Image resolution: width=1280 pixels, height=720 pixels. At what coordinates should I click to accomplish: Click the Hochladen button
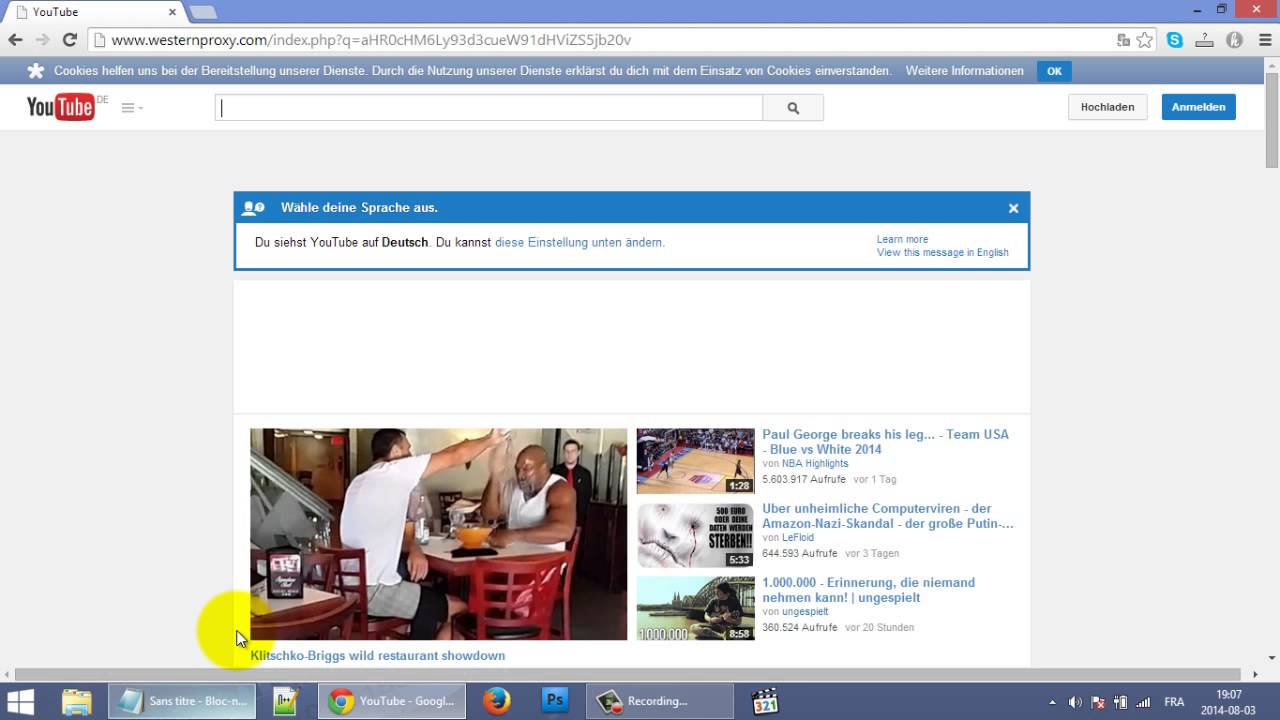[1107, 107]
